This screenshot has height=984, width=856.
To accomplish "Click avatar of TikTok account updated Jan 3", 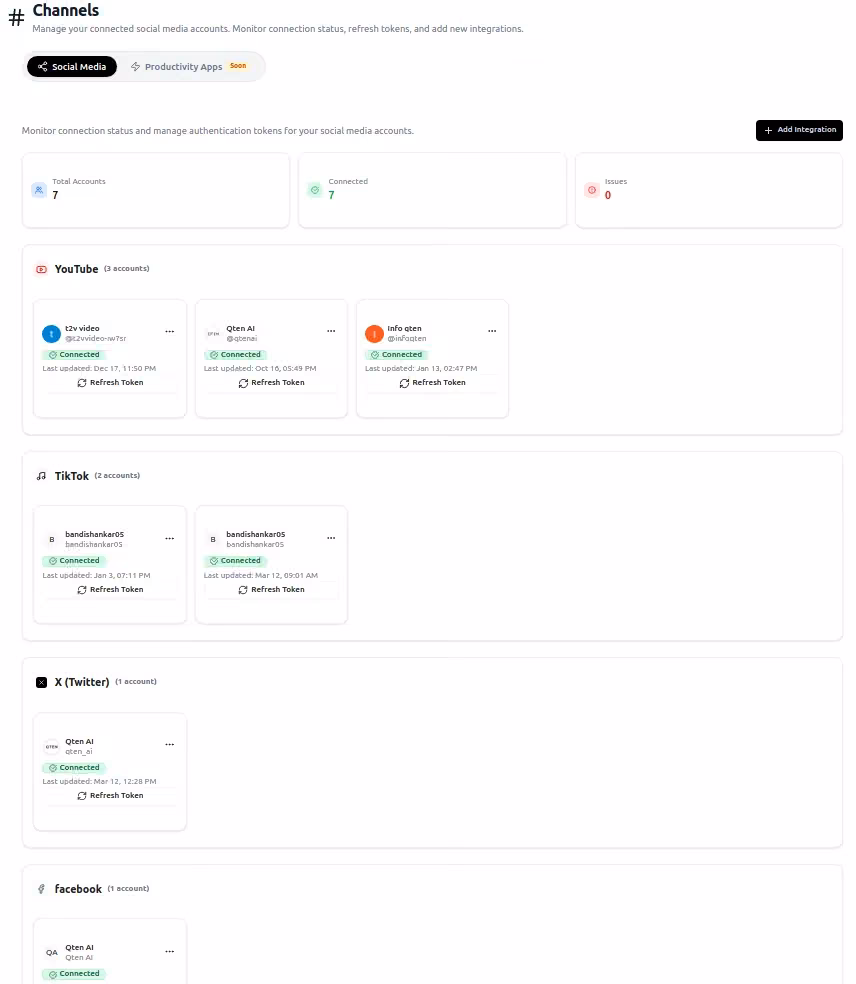I will (51, 540).
